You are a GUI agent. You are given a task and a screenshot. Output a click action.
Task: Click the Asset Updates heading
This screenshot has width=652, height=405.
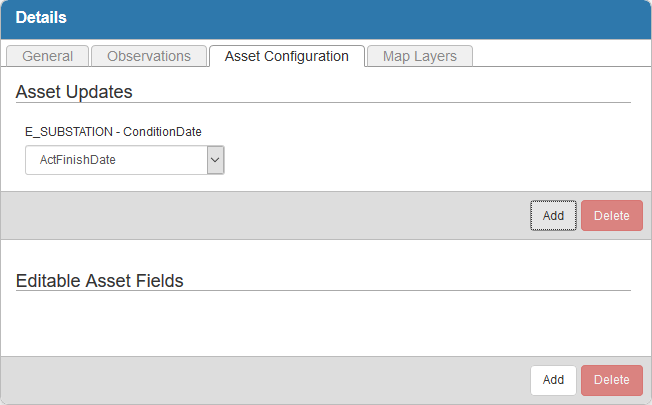[x=74, y=92]
